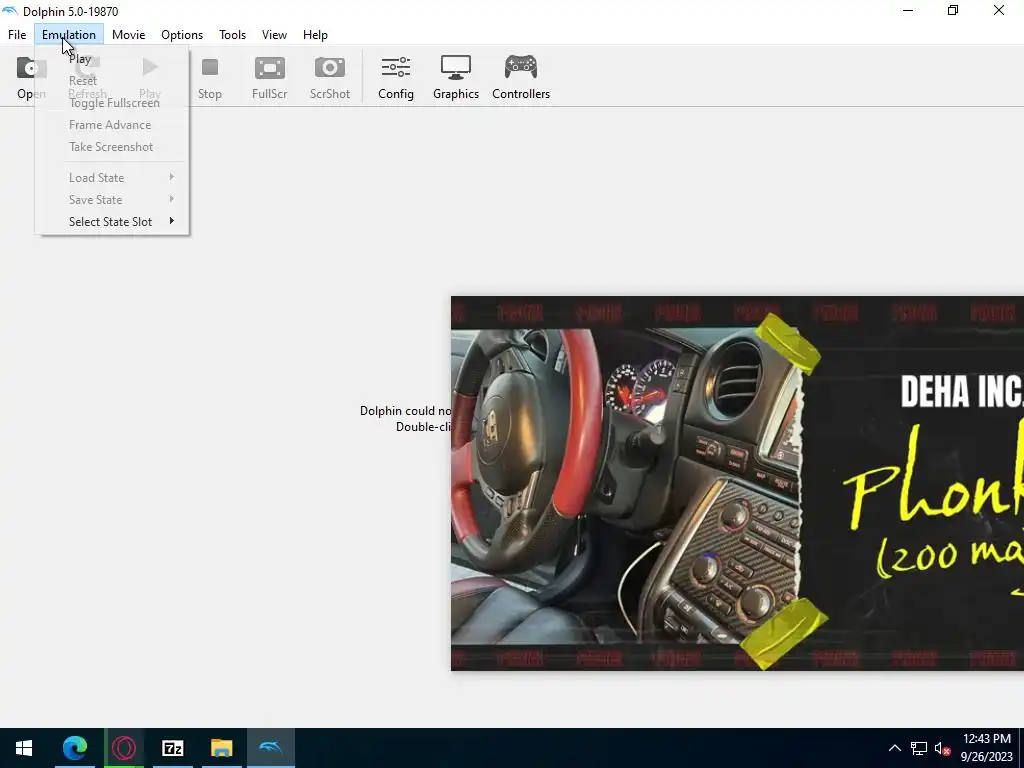Click Dolphin taskbar icon
The width and height of the screenshot is (1024, 768).
click(270, 748)
